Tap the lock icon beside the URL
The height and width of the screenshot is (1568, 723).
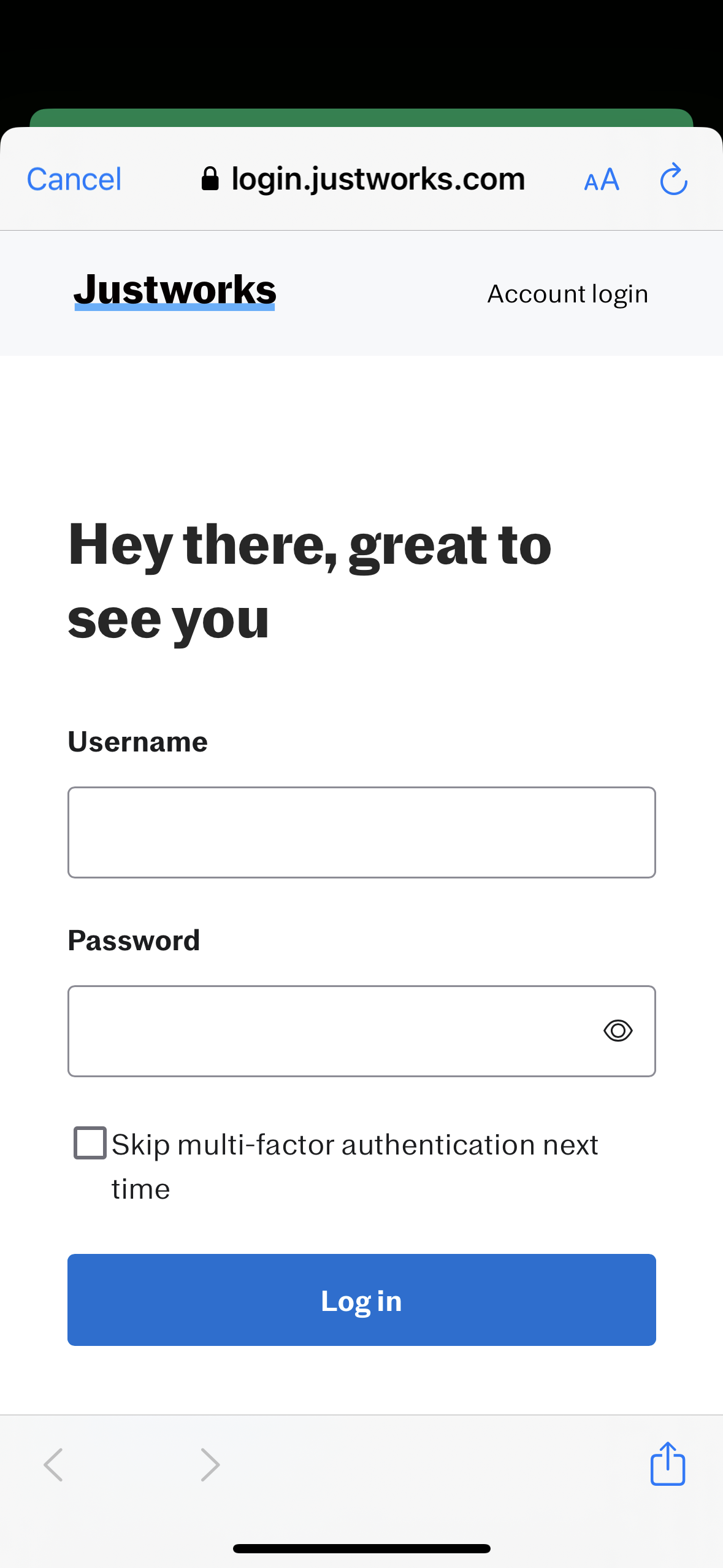pos(210,179)
